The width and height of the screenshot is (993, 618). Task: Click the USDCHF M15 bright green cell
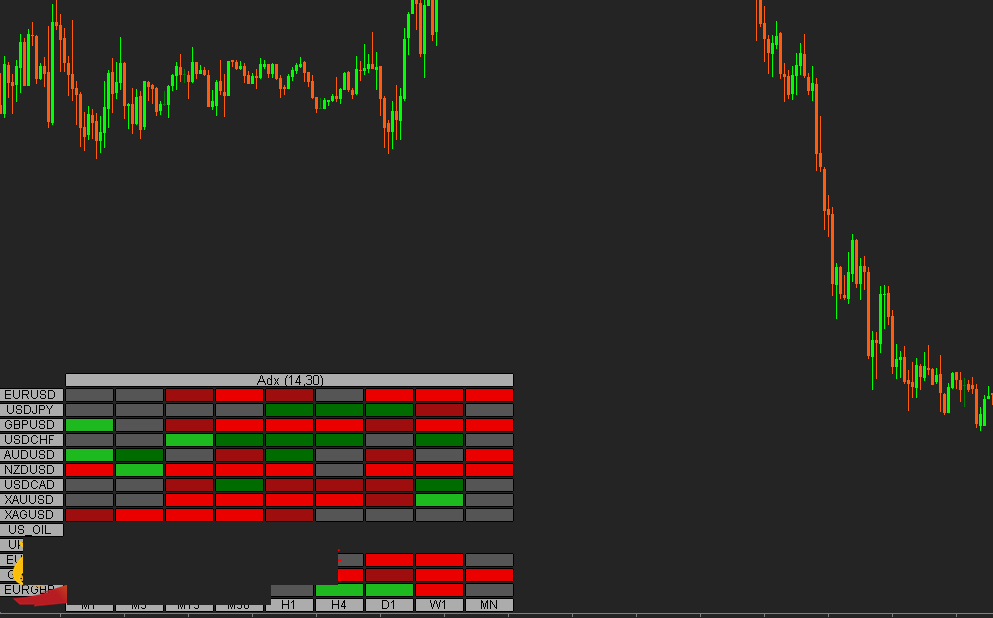click(x=189, y=440)
